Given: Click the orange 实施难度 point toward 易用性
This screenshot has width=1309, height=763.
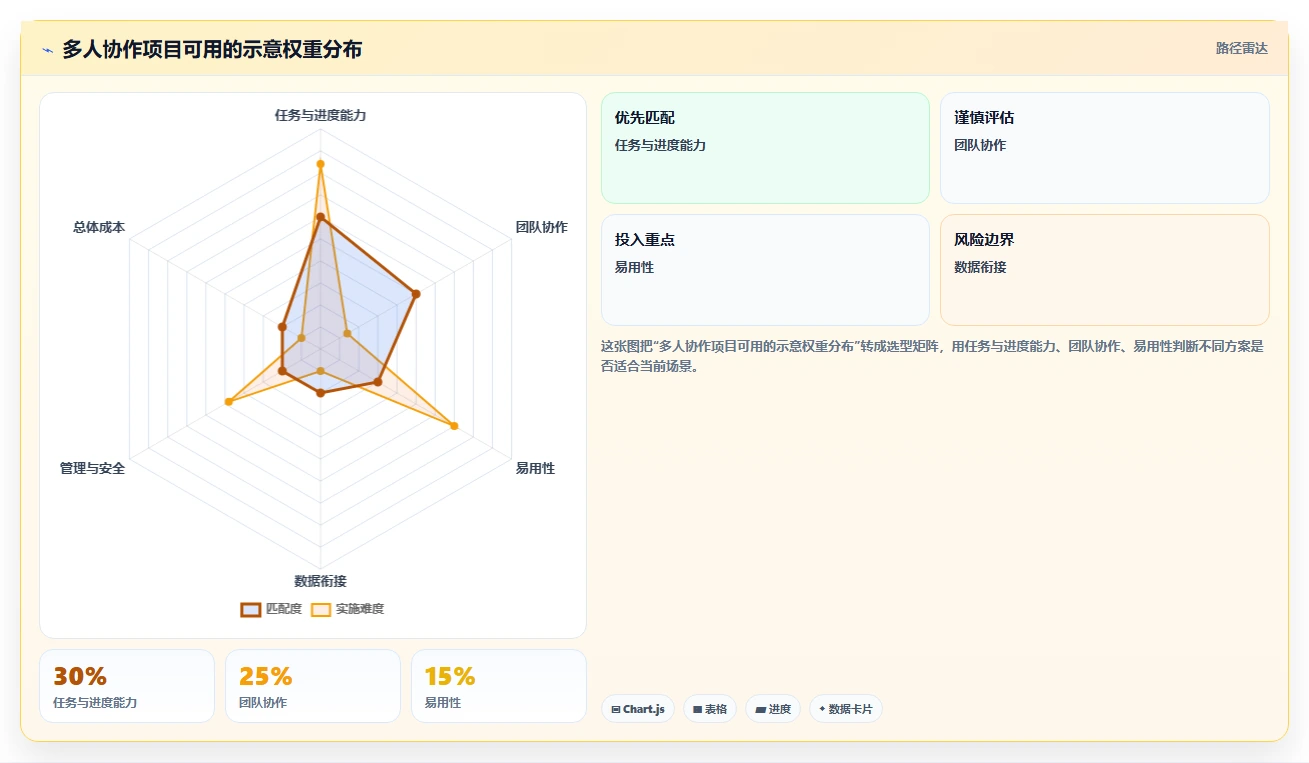Looking at the screenshot, I should tap(454, 426).
